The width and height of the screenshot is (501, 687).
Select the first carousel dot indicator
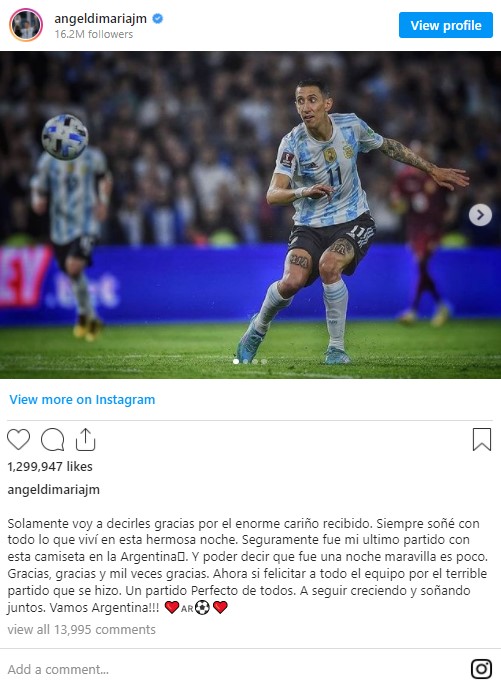236,361
